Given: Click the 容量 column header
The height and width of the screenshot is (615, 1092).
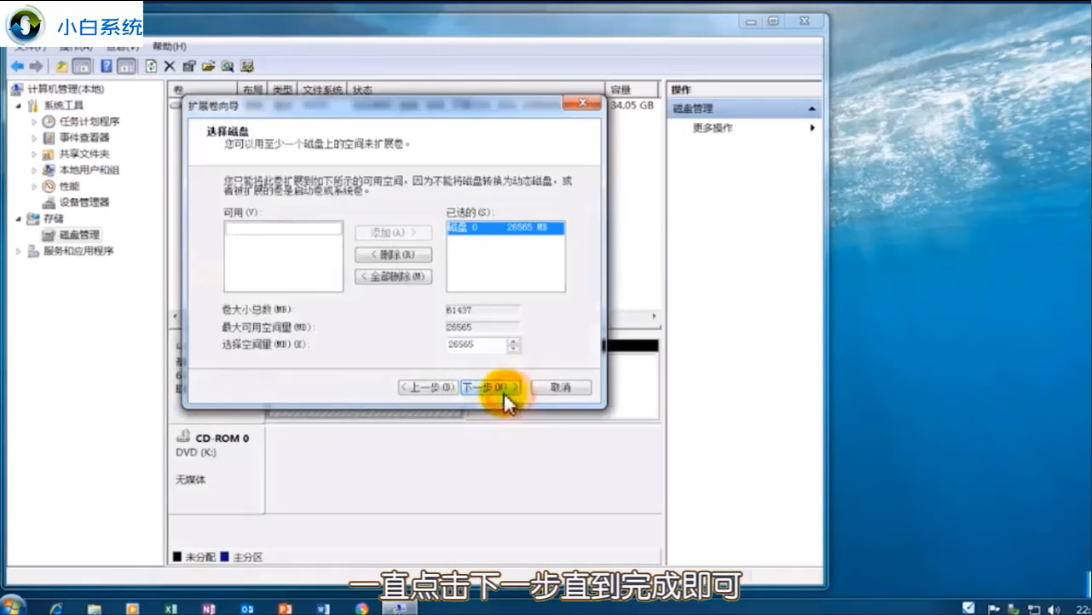Looking at the screenshot, I should (x=631, y=90).
